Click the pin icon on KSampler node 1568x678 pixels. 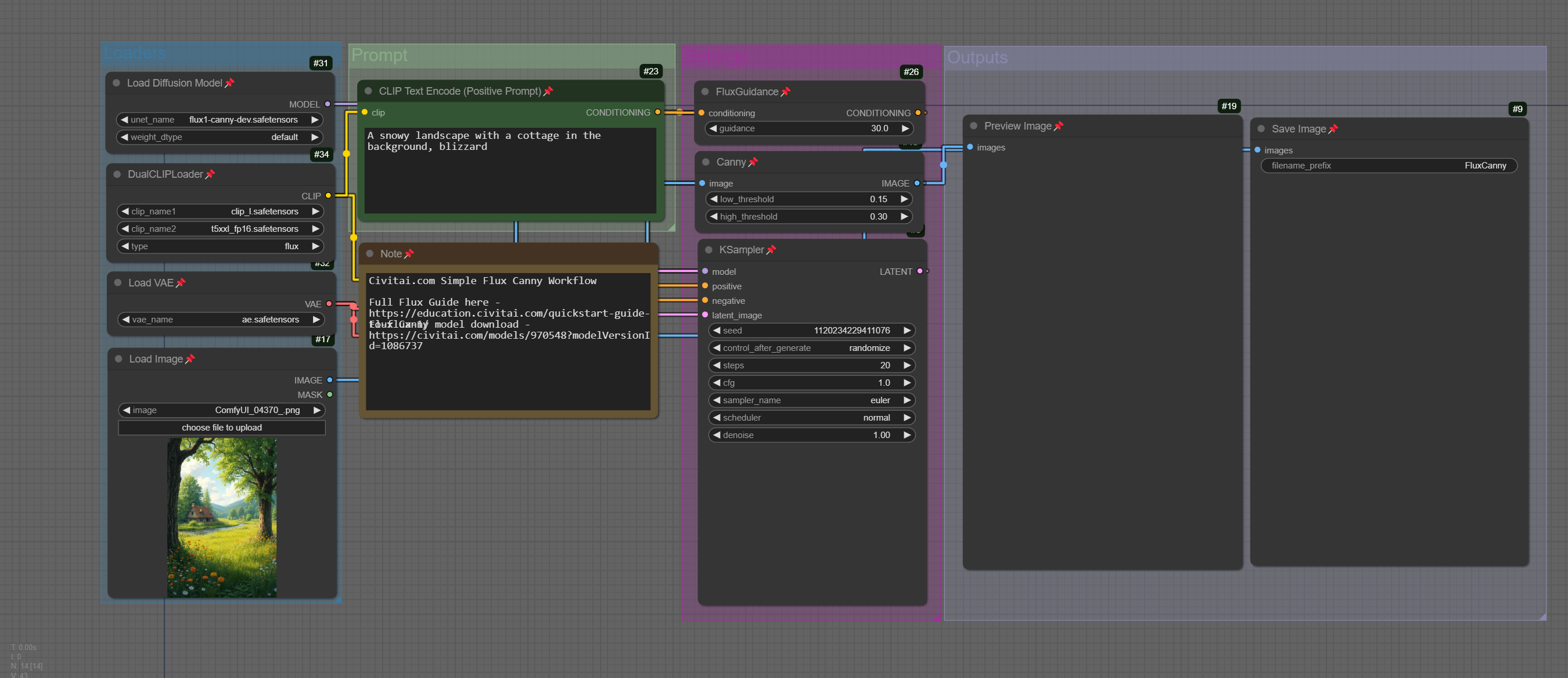tap(771, 250)
